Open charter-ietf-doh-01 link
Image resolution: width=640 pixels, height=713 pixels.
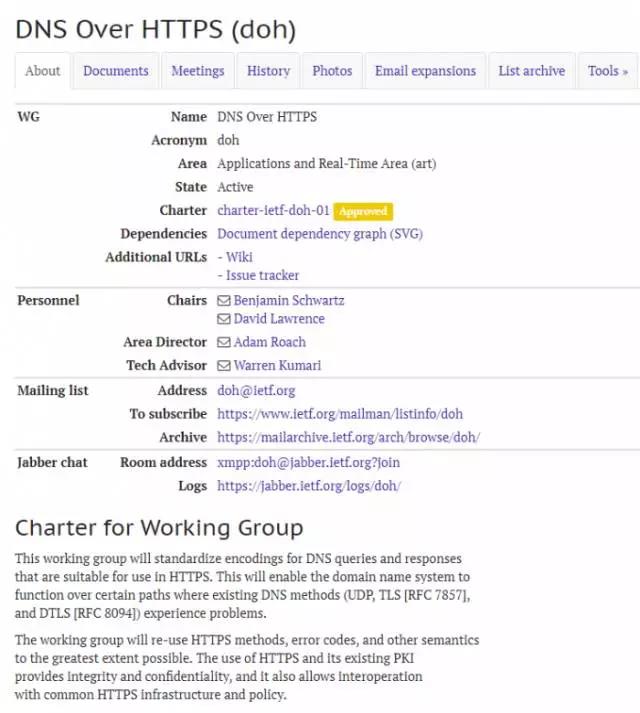273,211
